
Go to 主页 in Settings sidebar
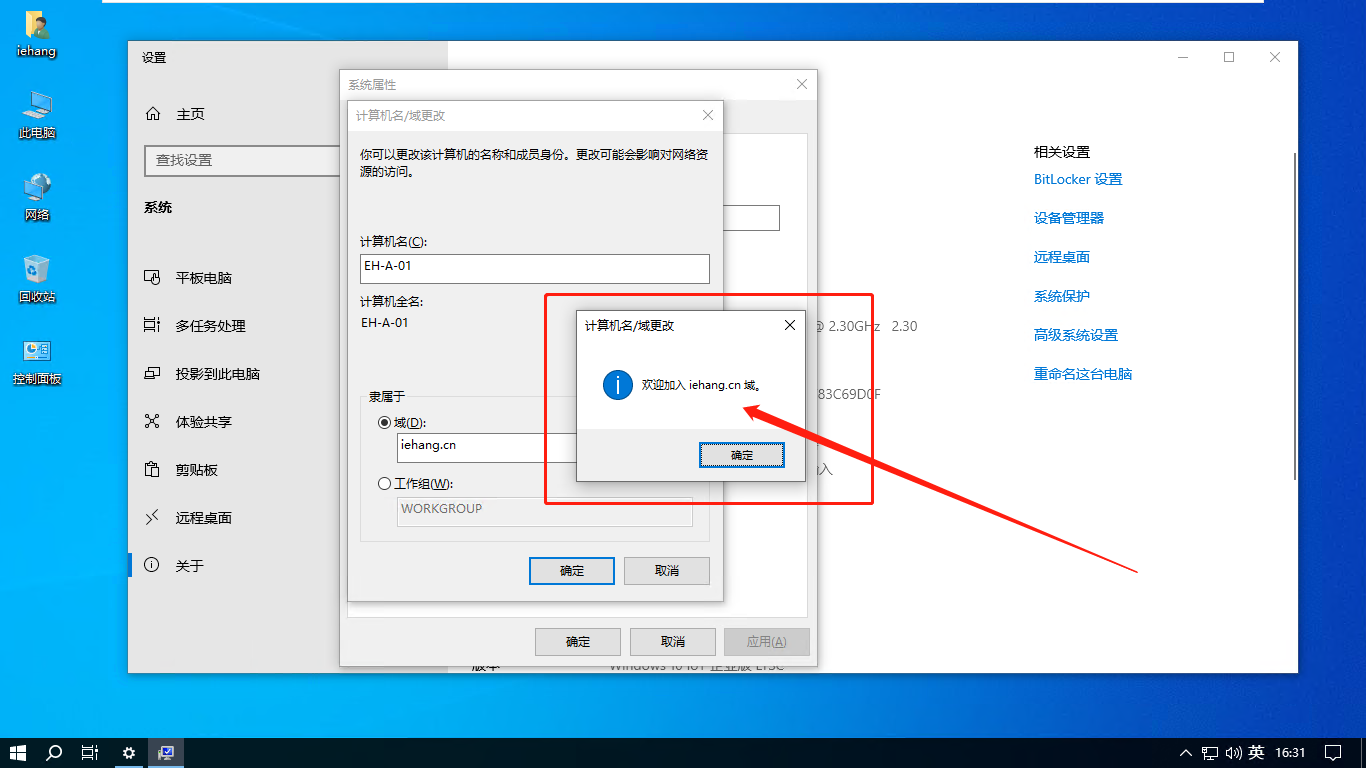[190, 114]
